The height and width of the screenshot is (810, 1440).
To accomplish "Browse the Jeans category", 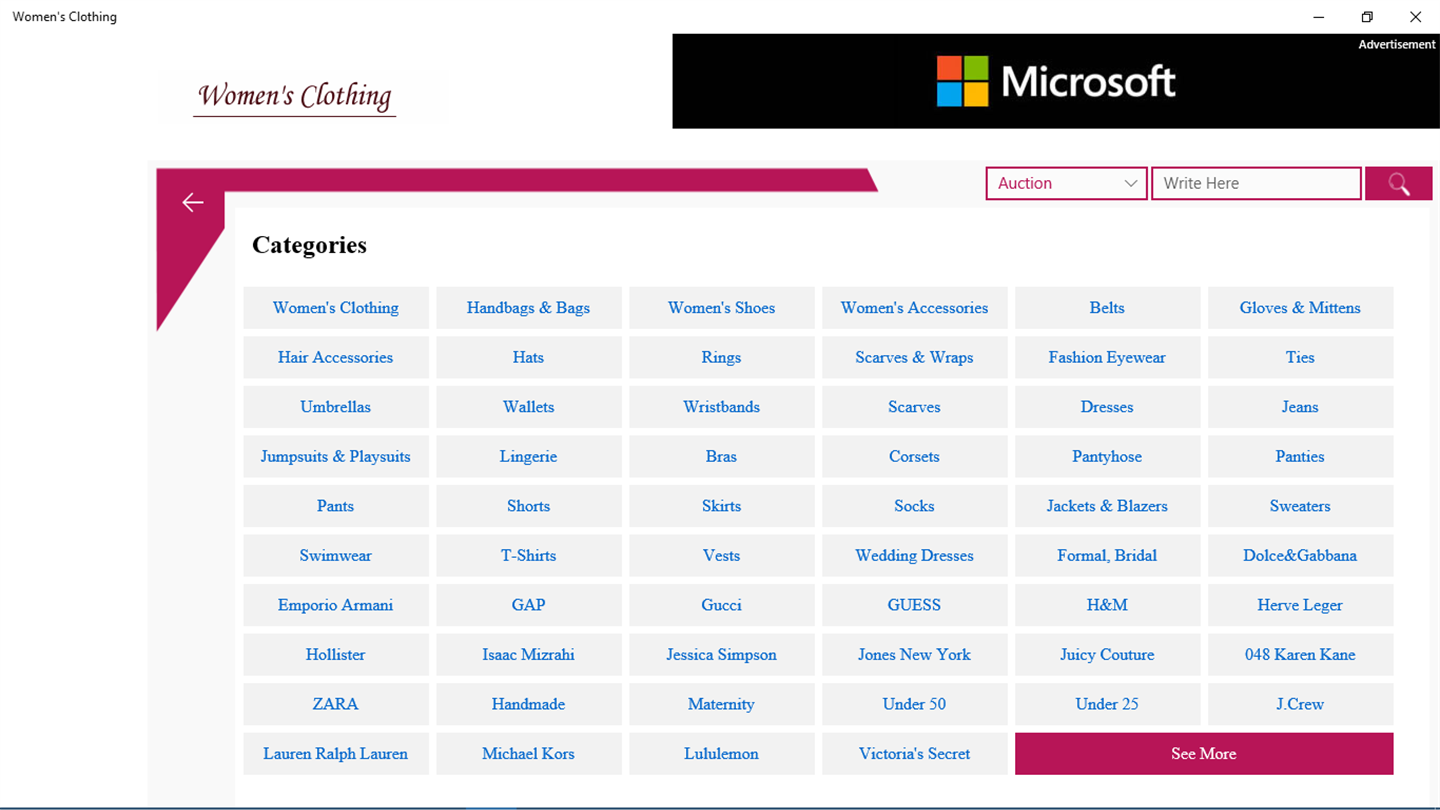I will pyautogui.click(x=1301, y=407).
